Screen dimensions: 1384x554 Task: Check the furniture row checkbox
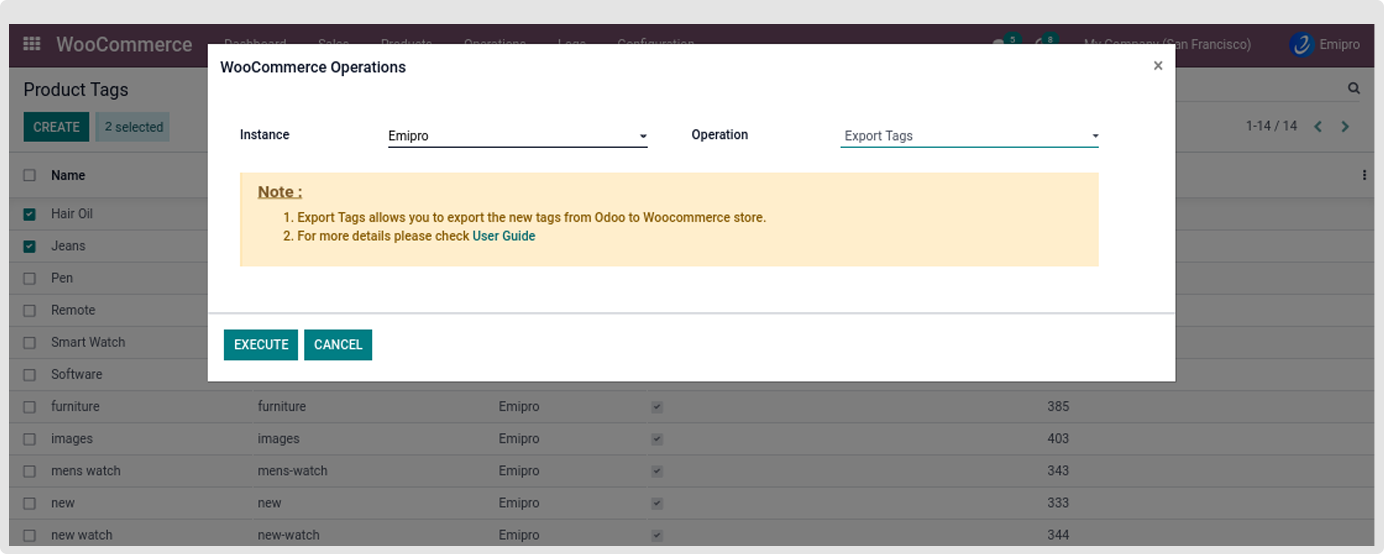tap(30, 407)
